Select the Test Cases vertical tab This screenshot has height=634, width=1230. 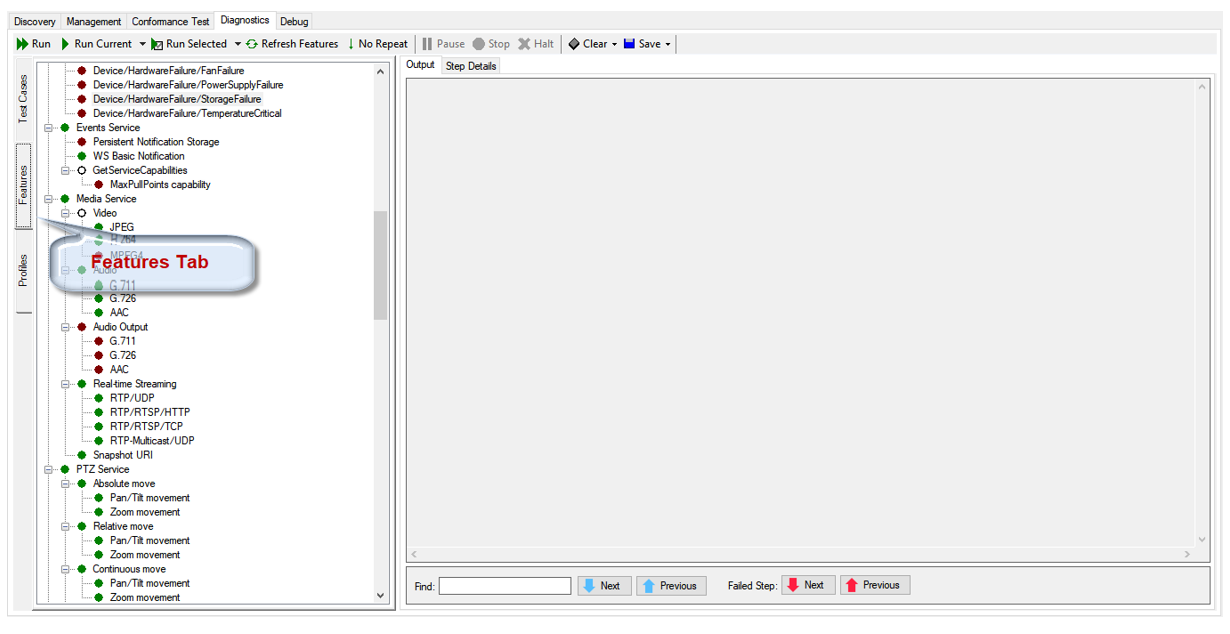(x=23, y=99)
